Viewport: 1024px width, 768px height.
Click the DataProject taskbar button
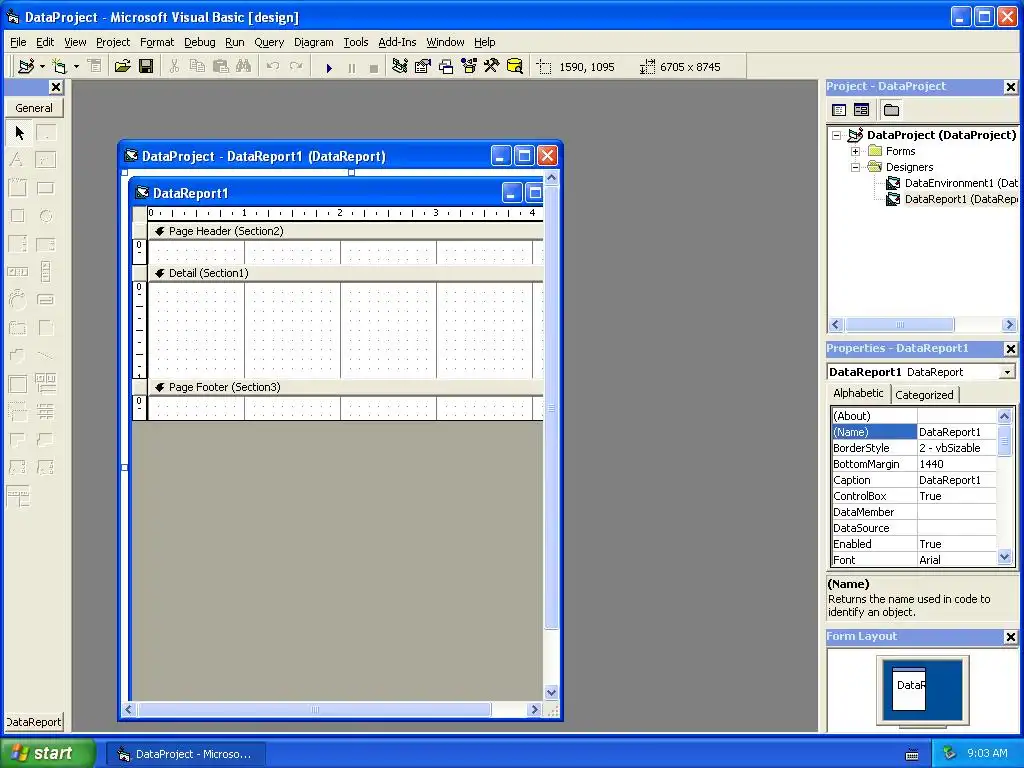click(185, 754)
